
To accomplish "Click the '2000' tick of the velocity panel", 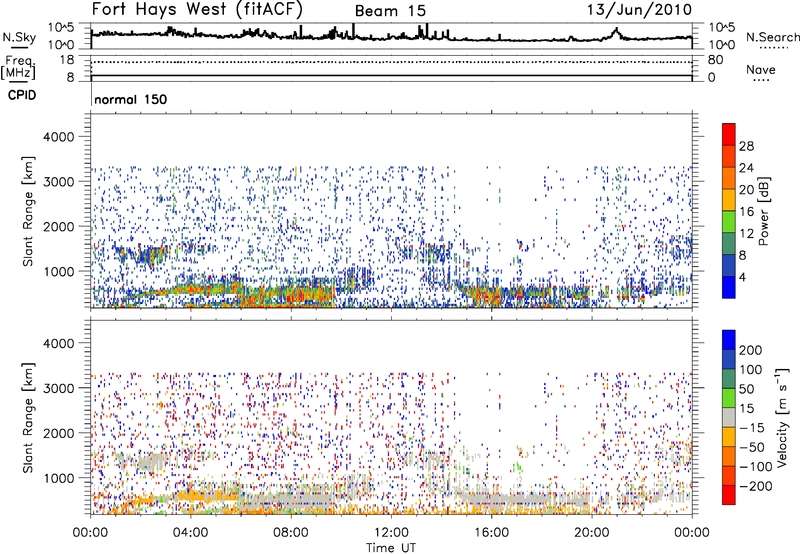I will pos(58,433).
